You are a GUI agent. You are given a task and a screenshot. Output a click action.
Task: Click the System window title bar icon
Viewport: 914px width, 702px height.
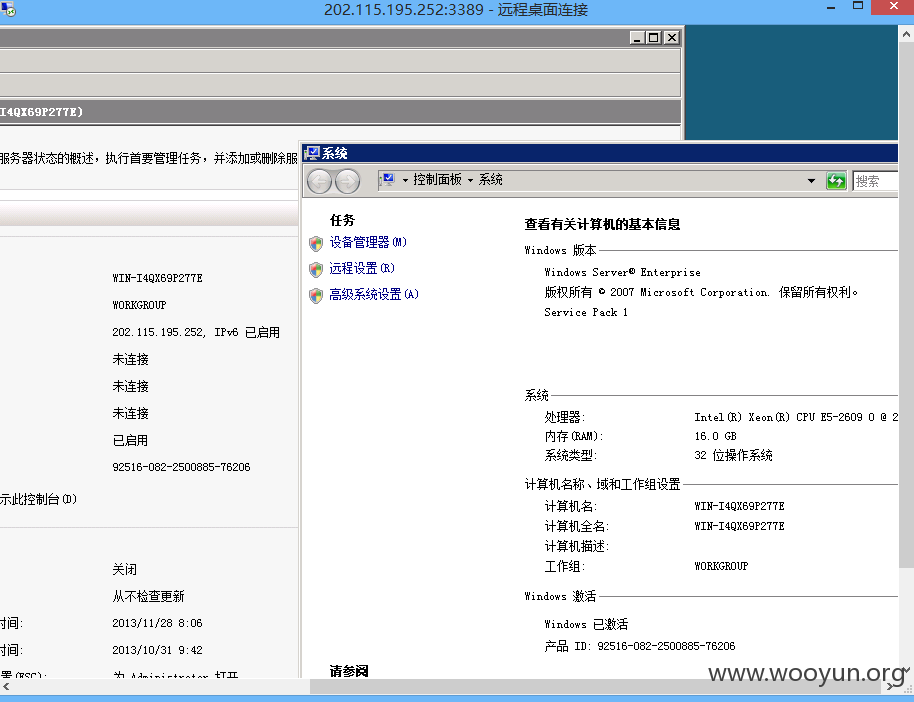(x=312, y=153)
